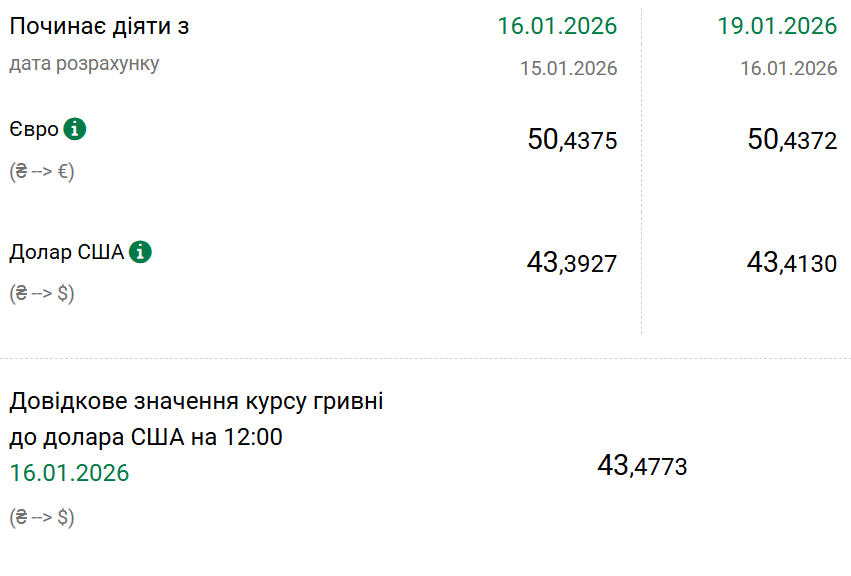Image resolution: width=851 pixels, height=576 pixels.
Task: Click (₴ --> $) text in the reference section
Action: pos(42,517)
